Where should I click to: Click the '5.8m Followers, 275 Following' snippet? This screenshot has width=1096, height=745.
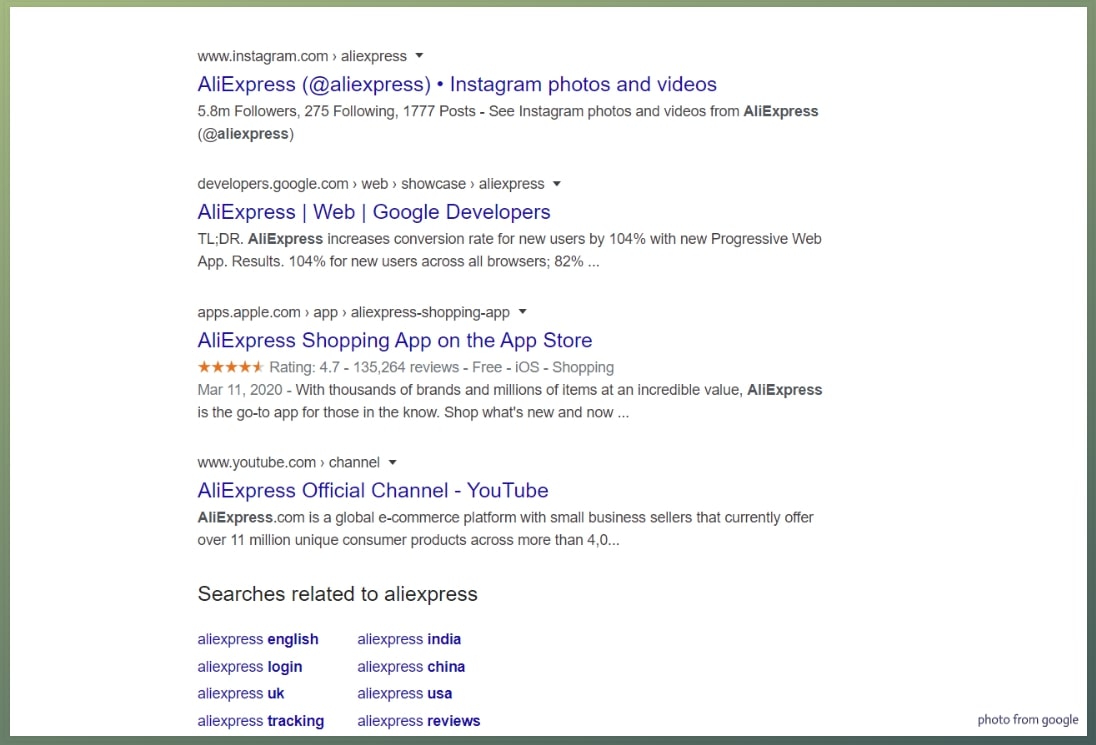[x=507, y=122]
